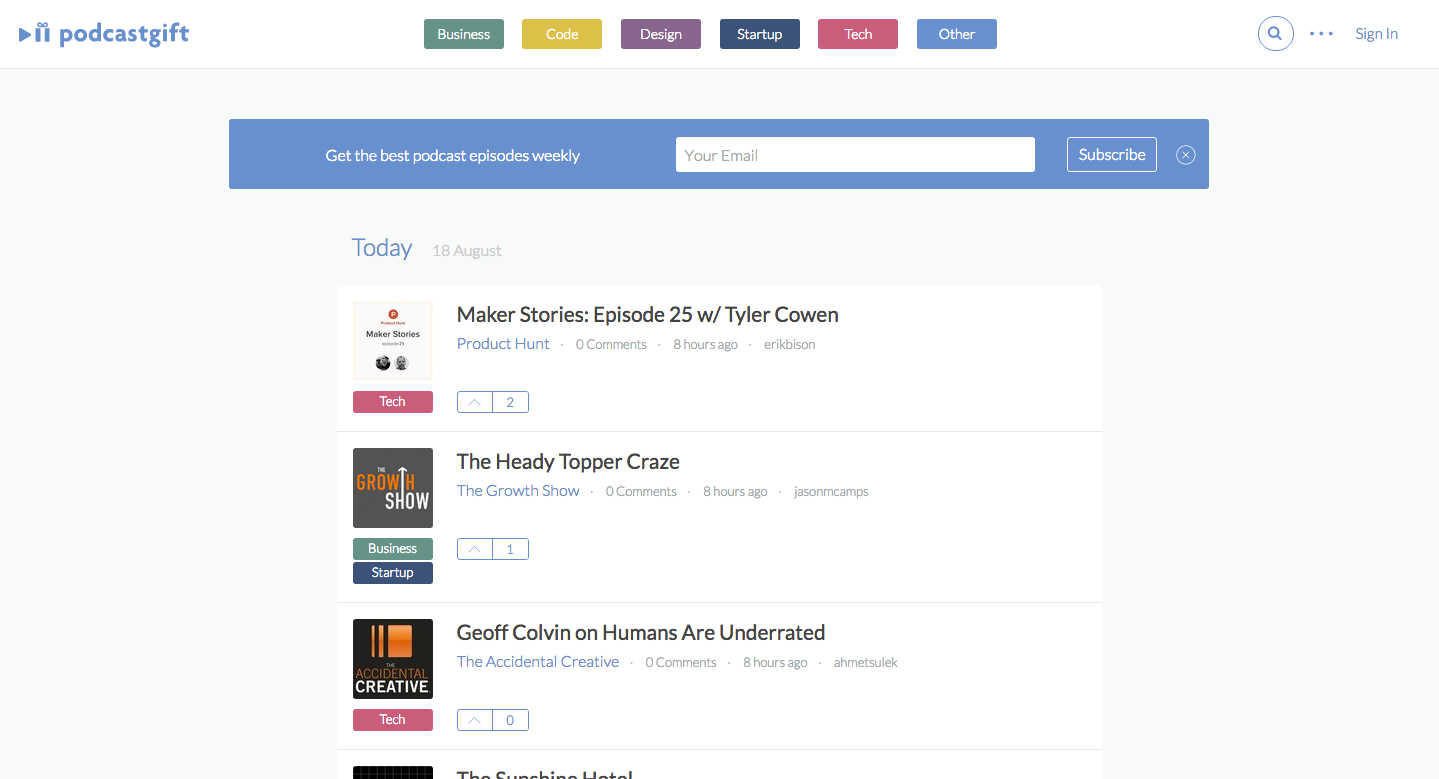Click vote count 0 on Geoff Colvin episode
Image resolution: width=1439 pixels, height=779 pixels.
pos(510,720)
